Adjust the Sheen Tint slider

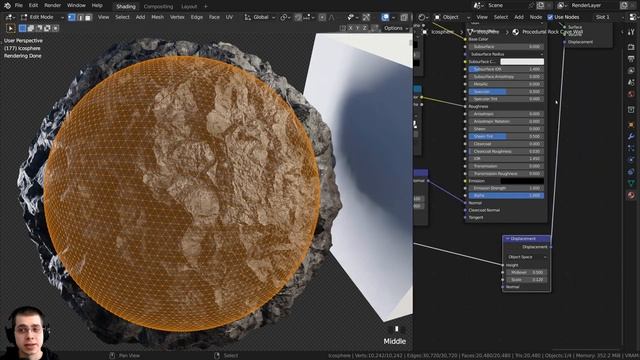click(506, 136)
